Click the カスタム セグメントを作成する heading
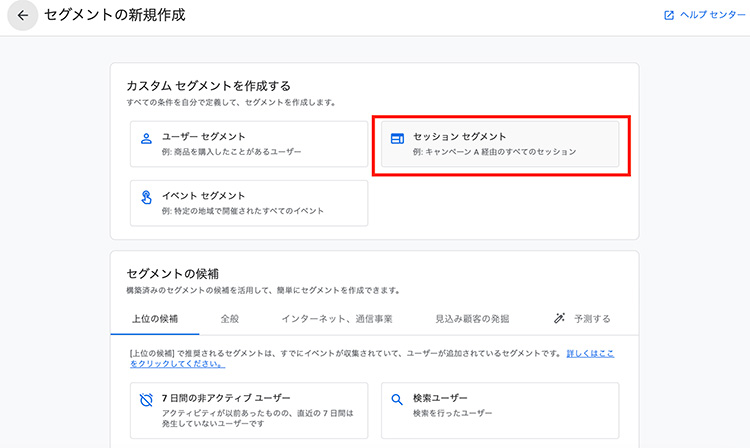Viewport: 750px width, 448px height. tap(209, 86)
